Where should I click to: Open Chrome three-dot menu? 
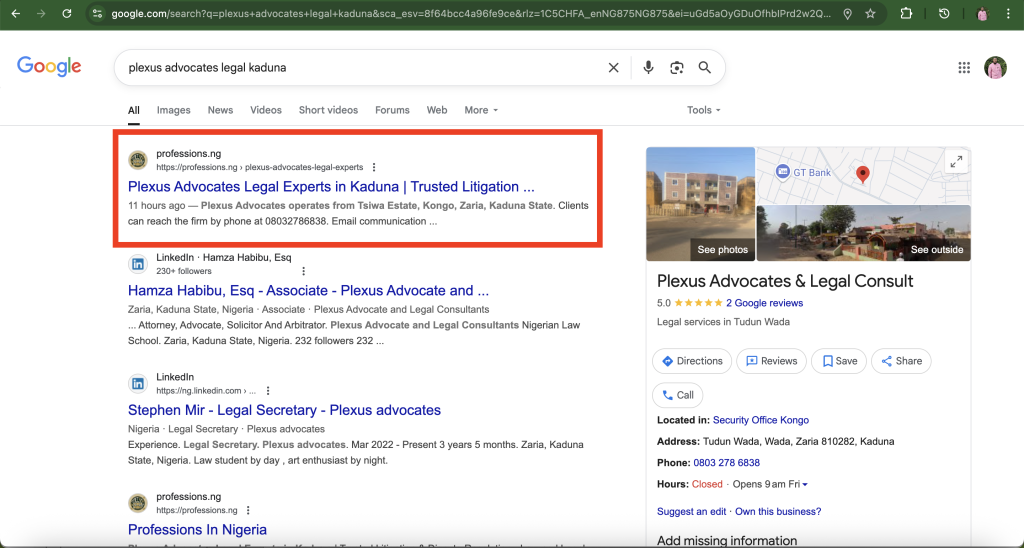click(x=1008, y=14)
